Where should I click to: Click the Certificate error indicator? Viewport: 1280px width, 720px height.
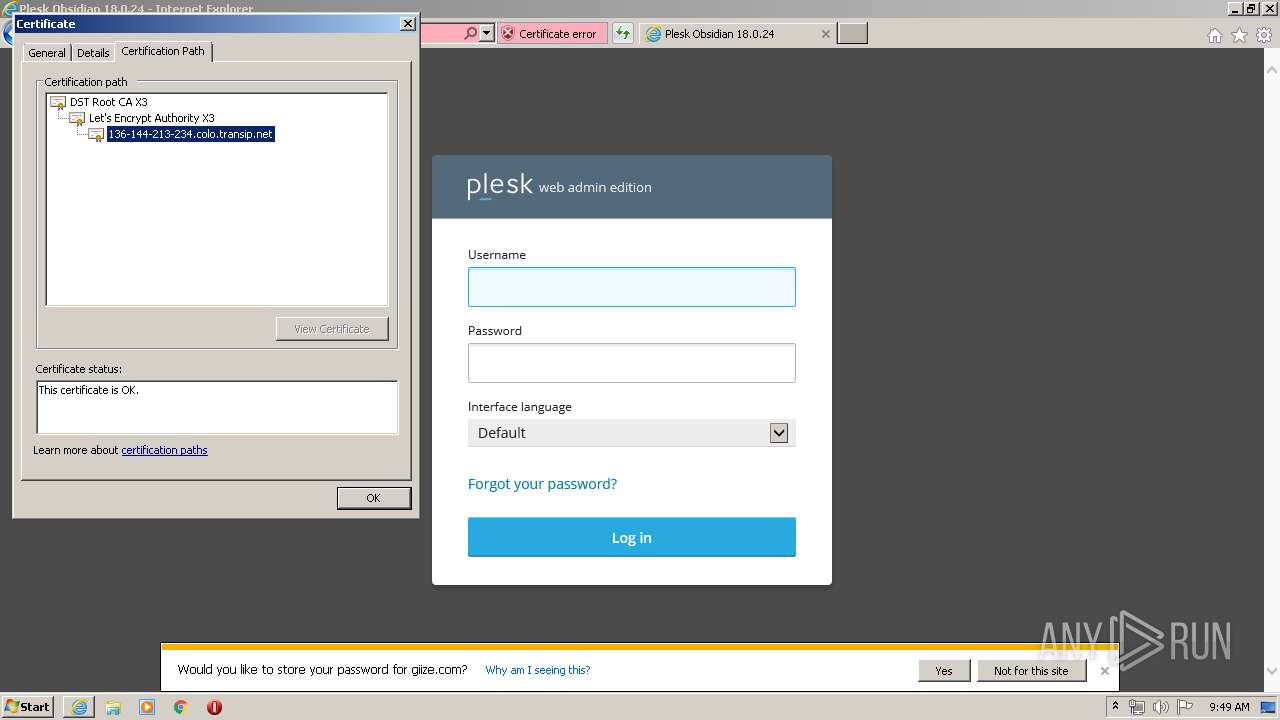click(553, 33)
